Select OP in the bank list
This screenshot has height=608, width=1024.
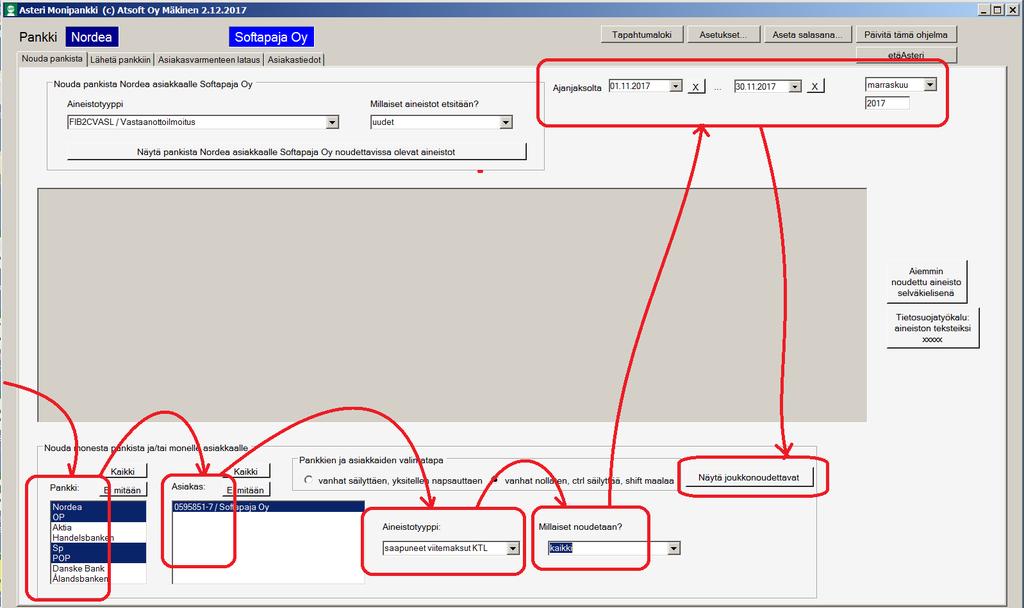tap(98, 517)
